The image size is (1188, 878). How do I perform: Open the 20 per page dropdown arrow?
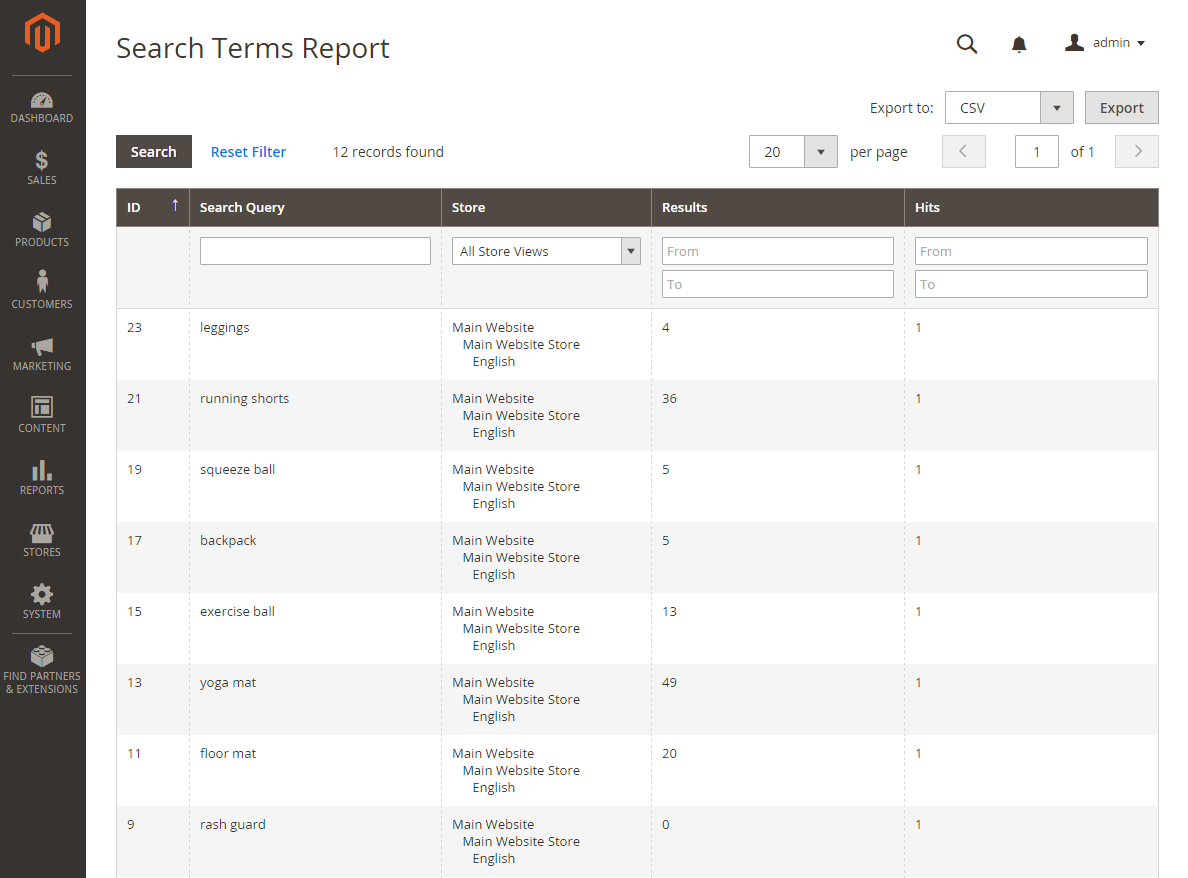click(821, 152)
